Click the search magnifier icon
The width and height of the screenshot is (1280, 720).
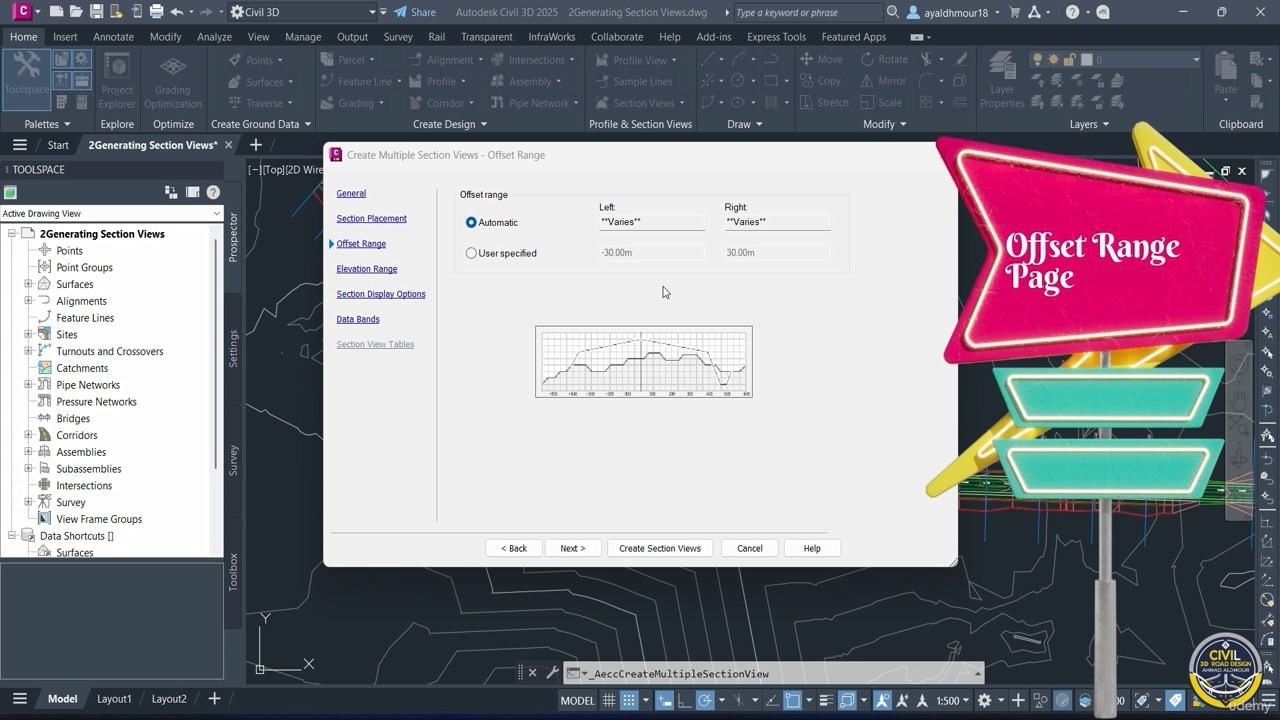(893, 12)
